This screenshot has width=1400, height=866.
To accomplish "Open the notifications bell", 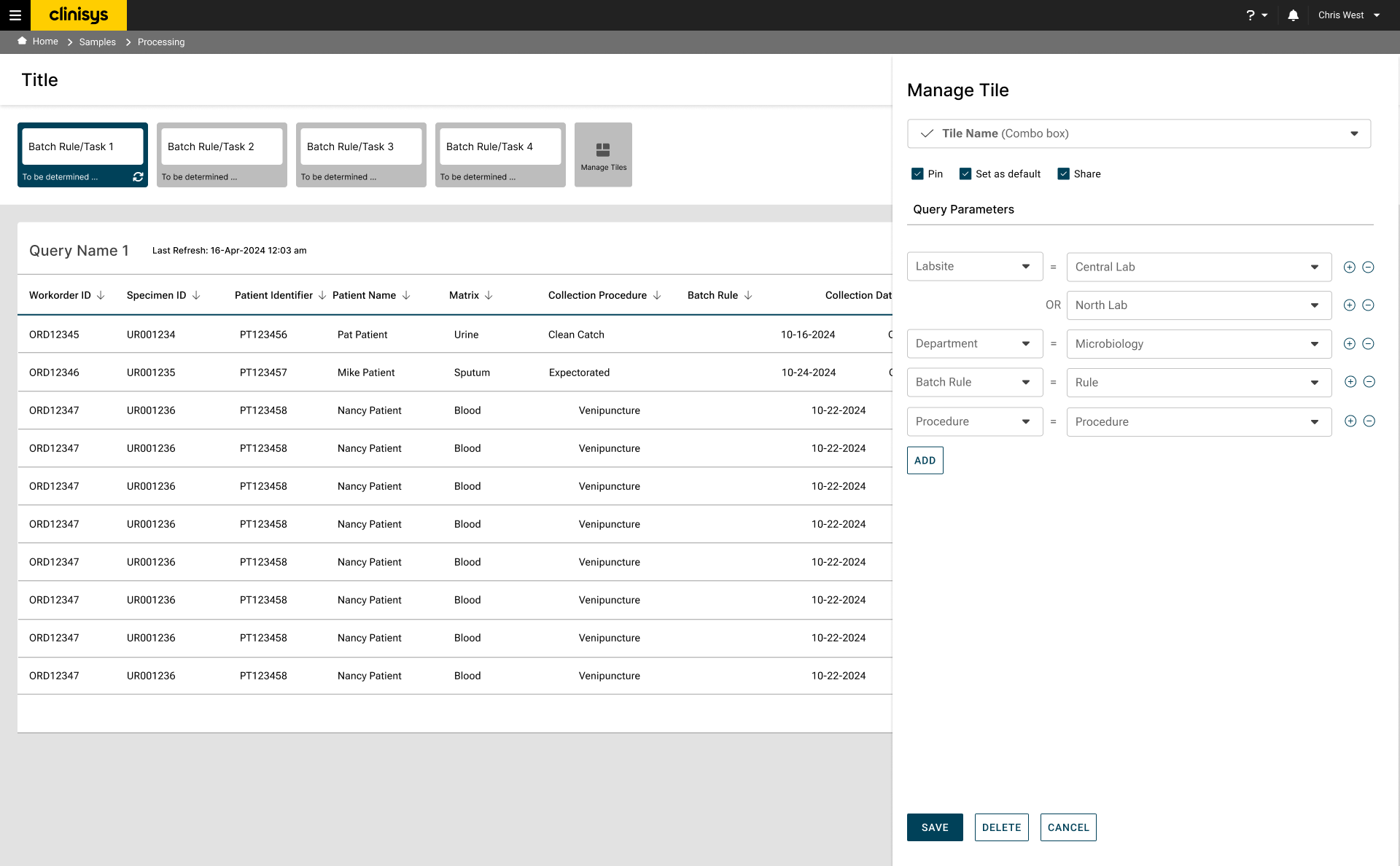I will click(x=1293, y=15).
